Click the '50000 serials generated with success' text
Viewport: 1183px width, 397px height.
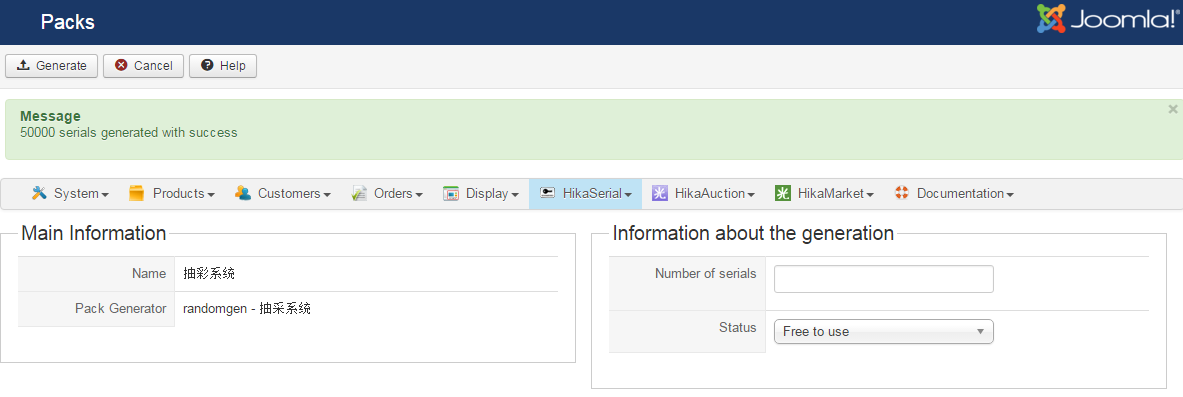click(129, 133)
